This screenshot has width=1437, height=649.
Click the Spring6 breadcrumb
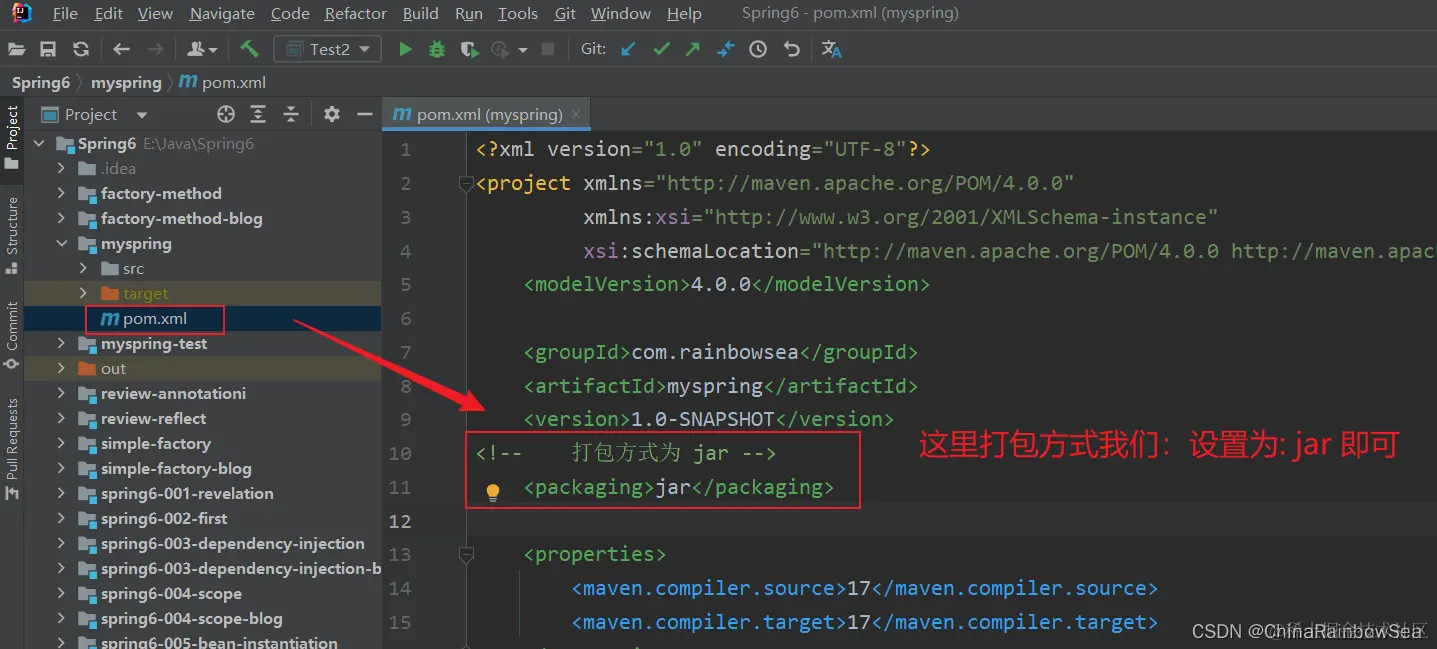pyautogui.click(x=40, y=82)
